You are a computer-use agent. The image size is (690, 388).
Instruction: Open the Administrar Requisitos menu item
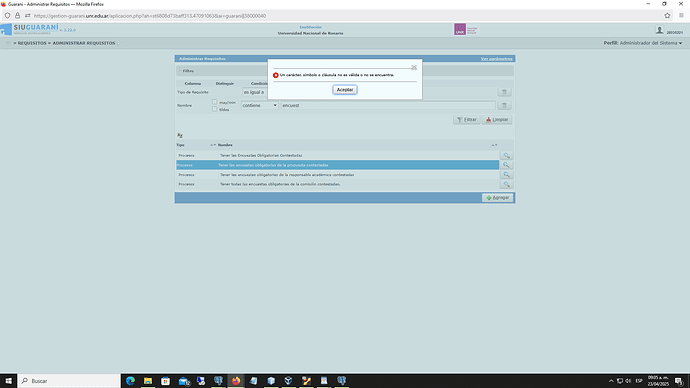click(84, 43)
